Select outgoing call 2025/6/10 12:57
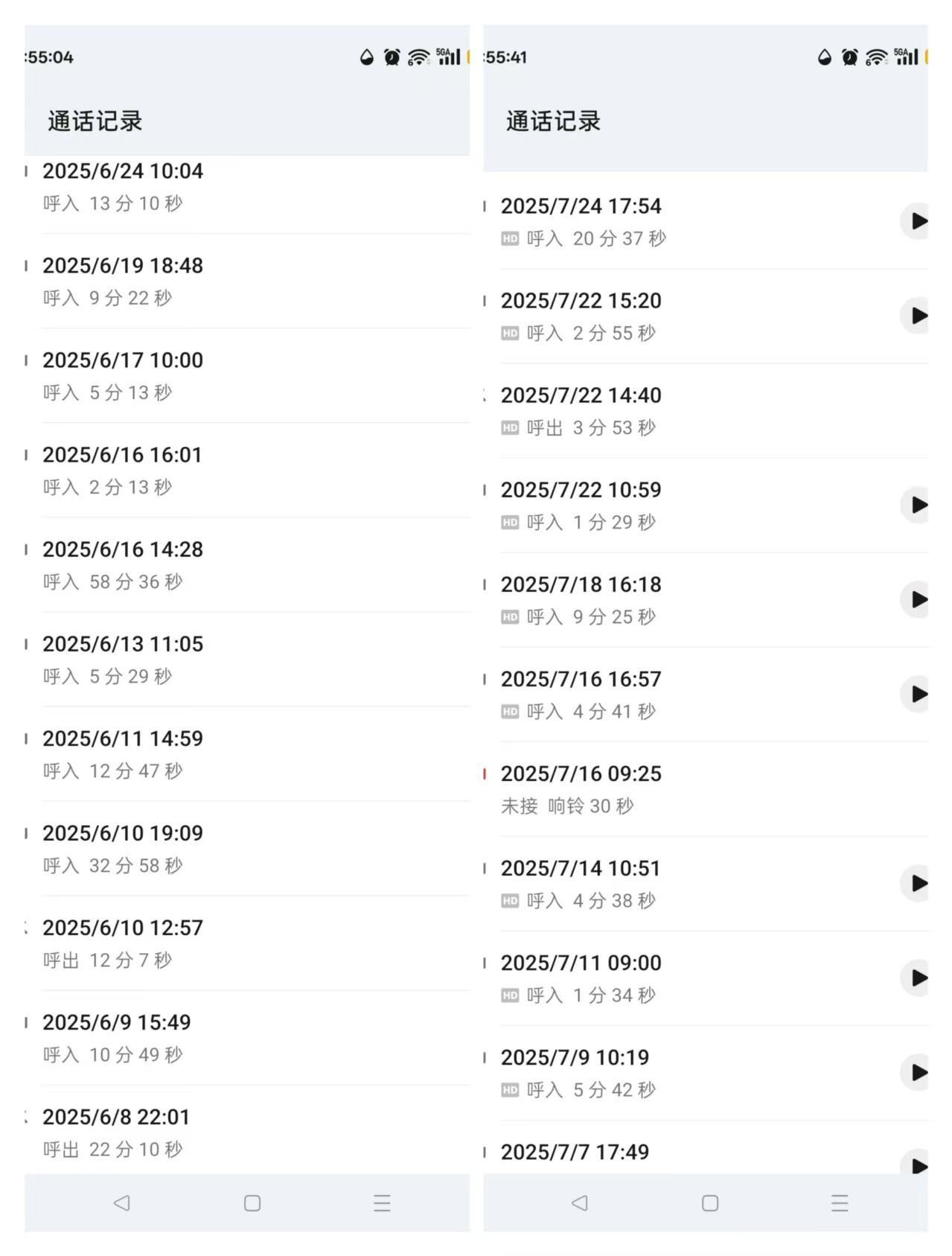This screenshot has width=952, height=1256. [x=247, y=943]
